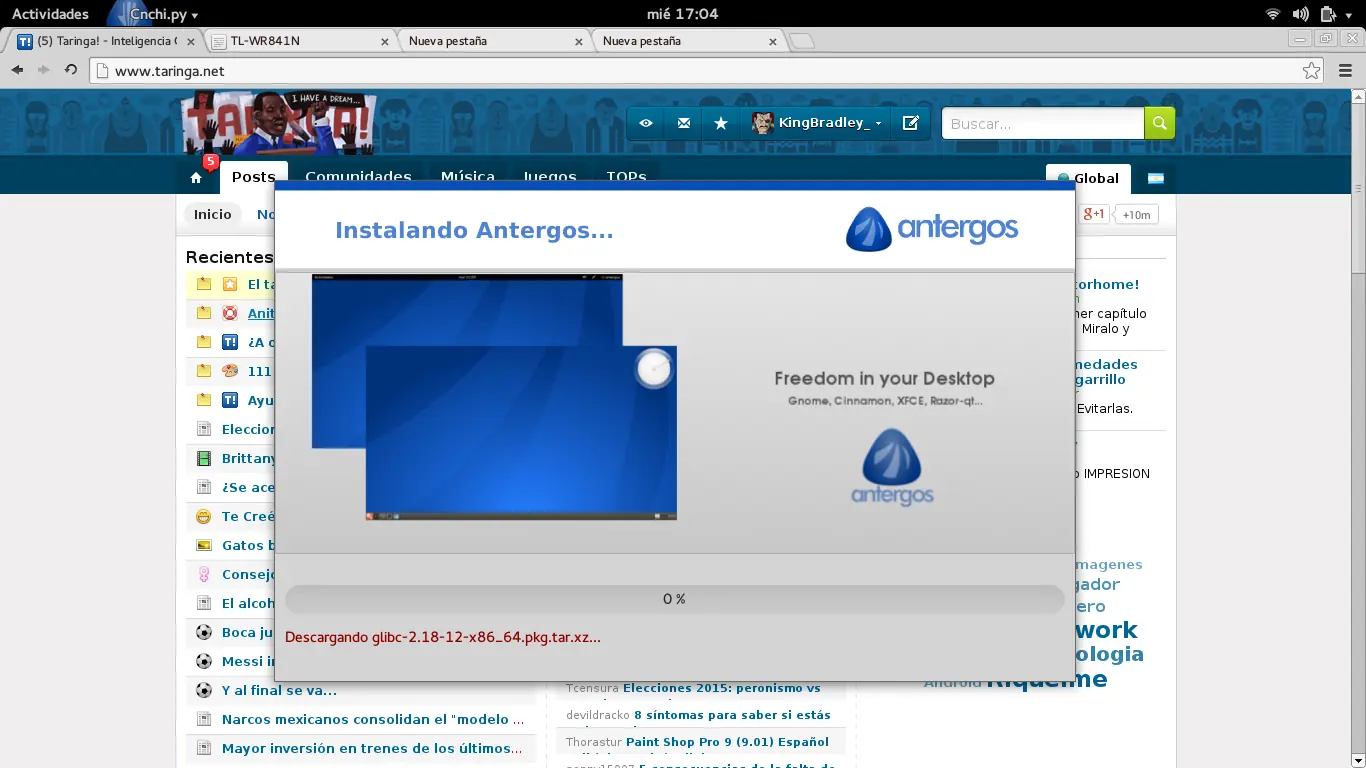Click the Freedom in your Desktop text
This screenshot has width=1366, height=768.
click(884, 378)
